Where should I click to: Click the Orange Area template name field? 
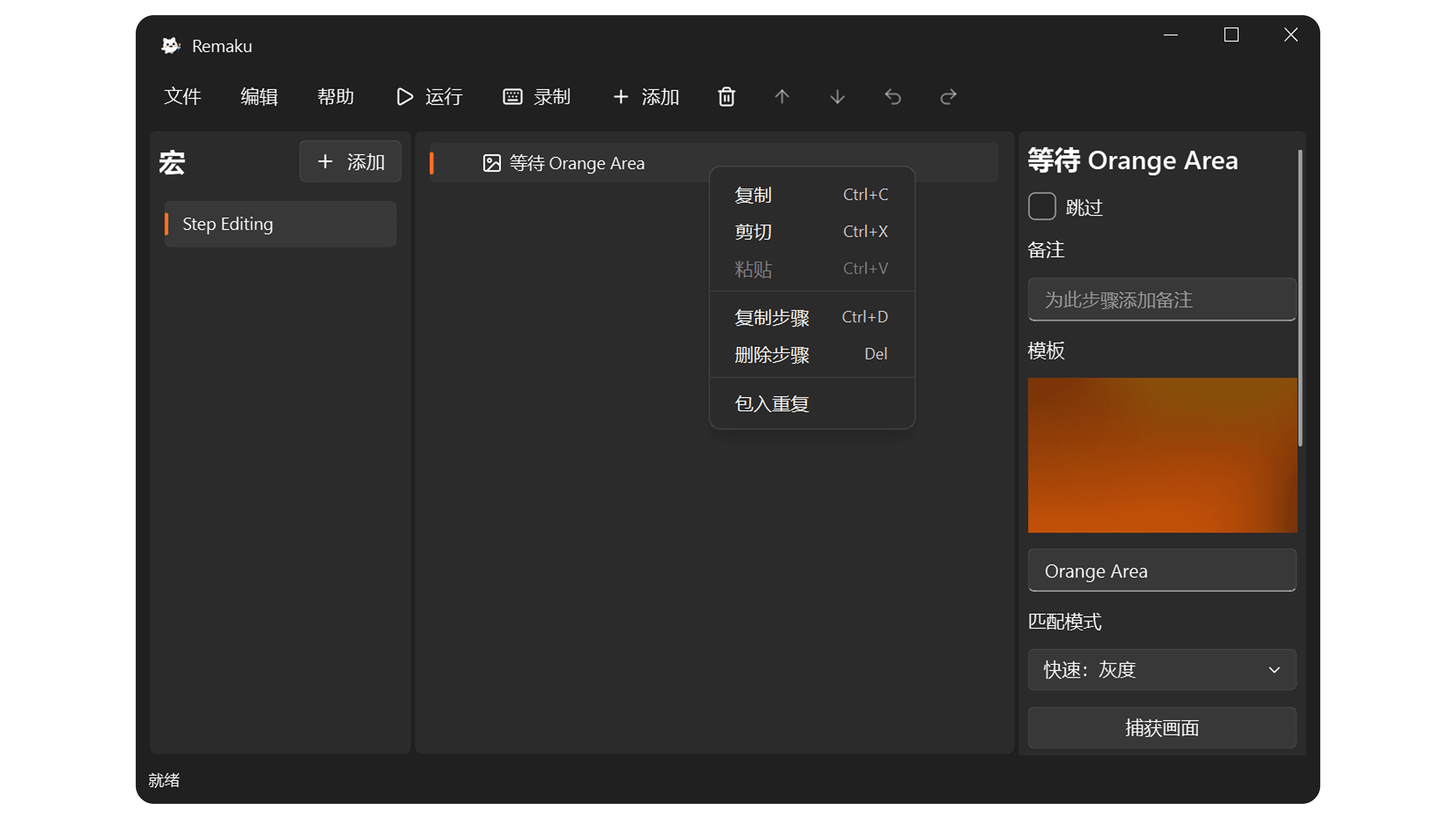pos(1161,571)
